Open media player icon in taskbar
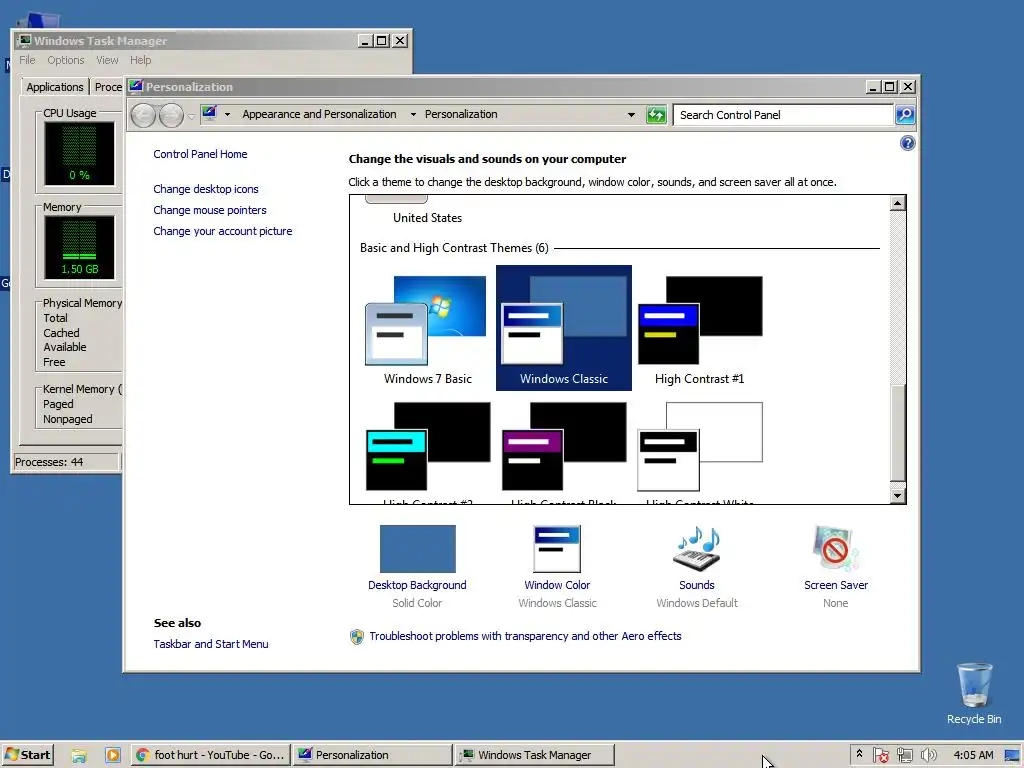 click(112, 755)
